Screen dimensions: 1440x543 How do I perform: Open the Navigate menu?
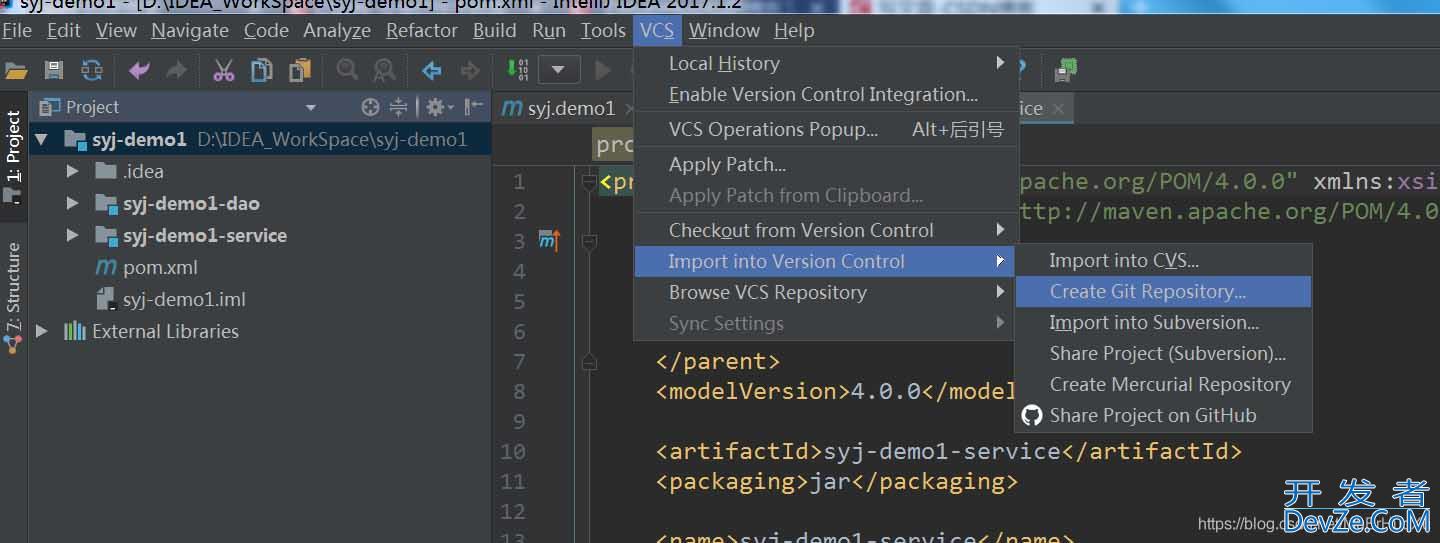coord(190,31)
